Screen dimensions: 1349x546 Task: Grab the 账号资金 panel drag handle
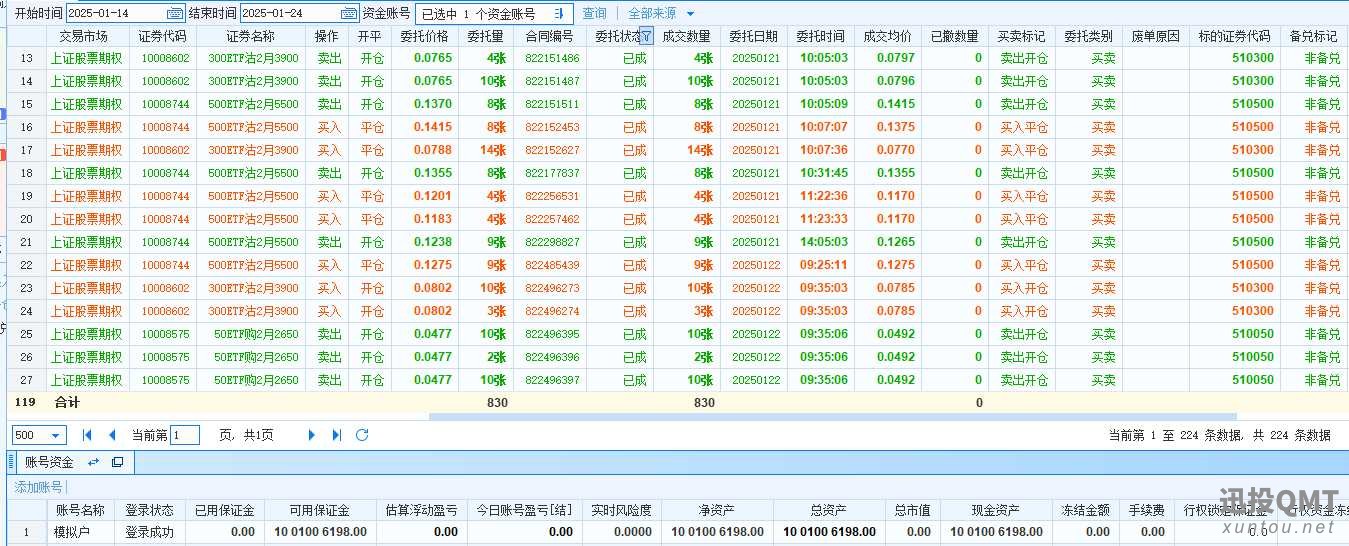pyautogui.click(x=13, y=462)
